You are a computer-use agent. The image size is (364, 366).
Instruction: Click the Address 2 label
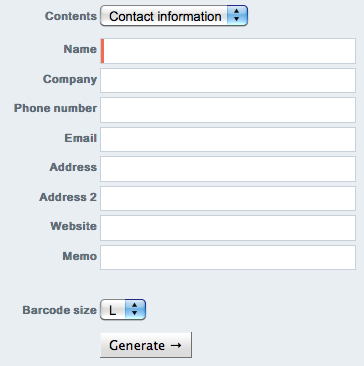pyautogui.click(x=68, y=197)
